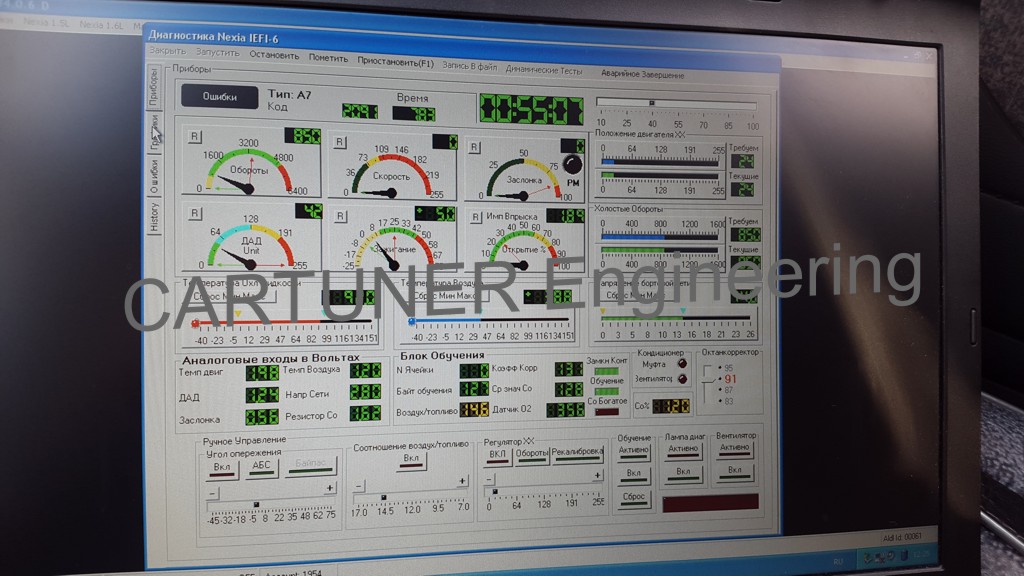Image resolution: width=1024 pixels, height=576 pixels.
Task: Click R button on the Заслонка gauge
Action: (x=475, y=147)
